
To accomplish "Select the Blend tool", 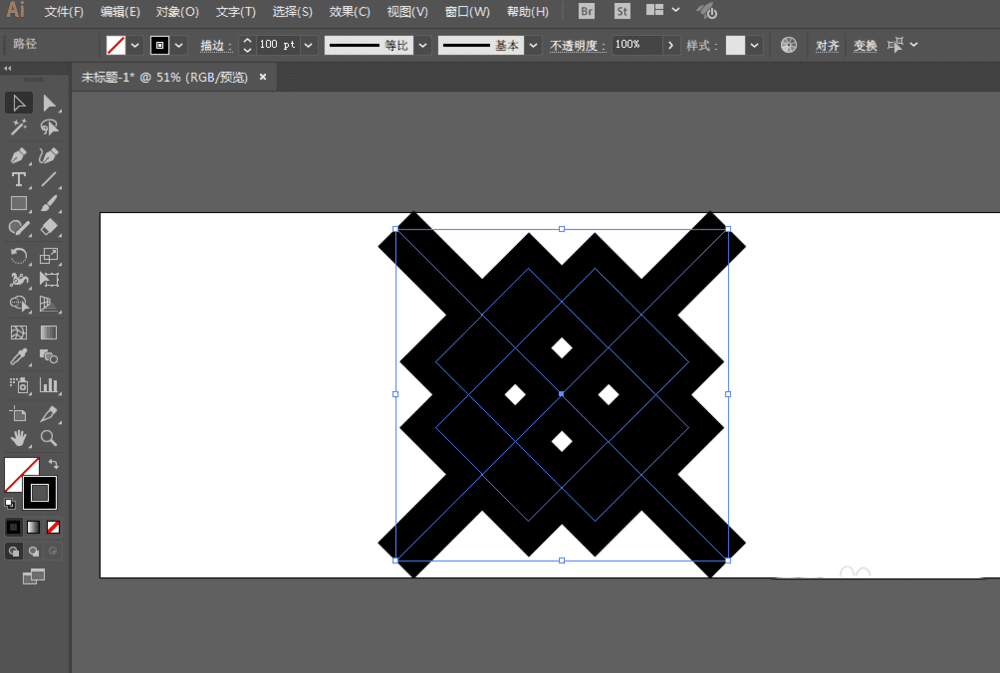I will point(49,357).
